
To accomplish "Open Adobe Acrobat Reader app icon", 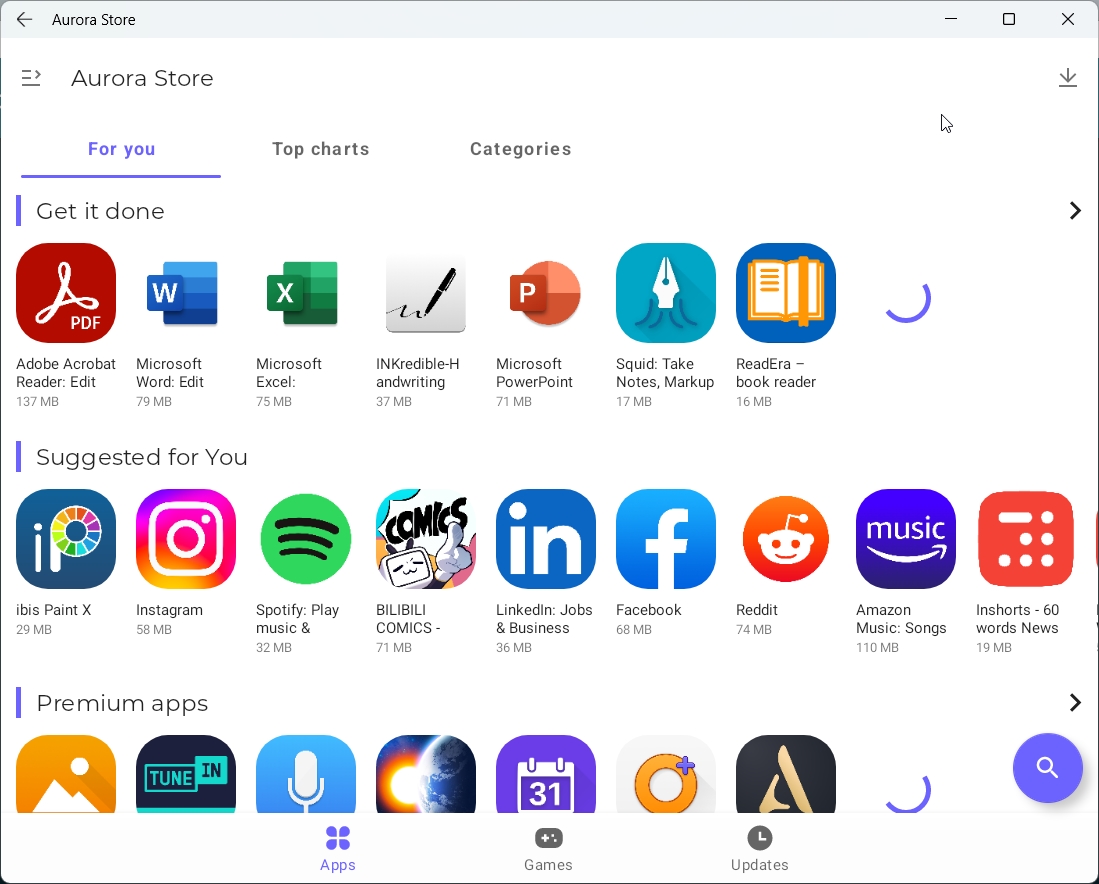I will (66, 293).
